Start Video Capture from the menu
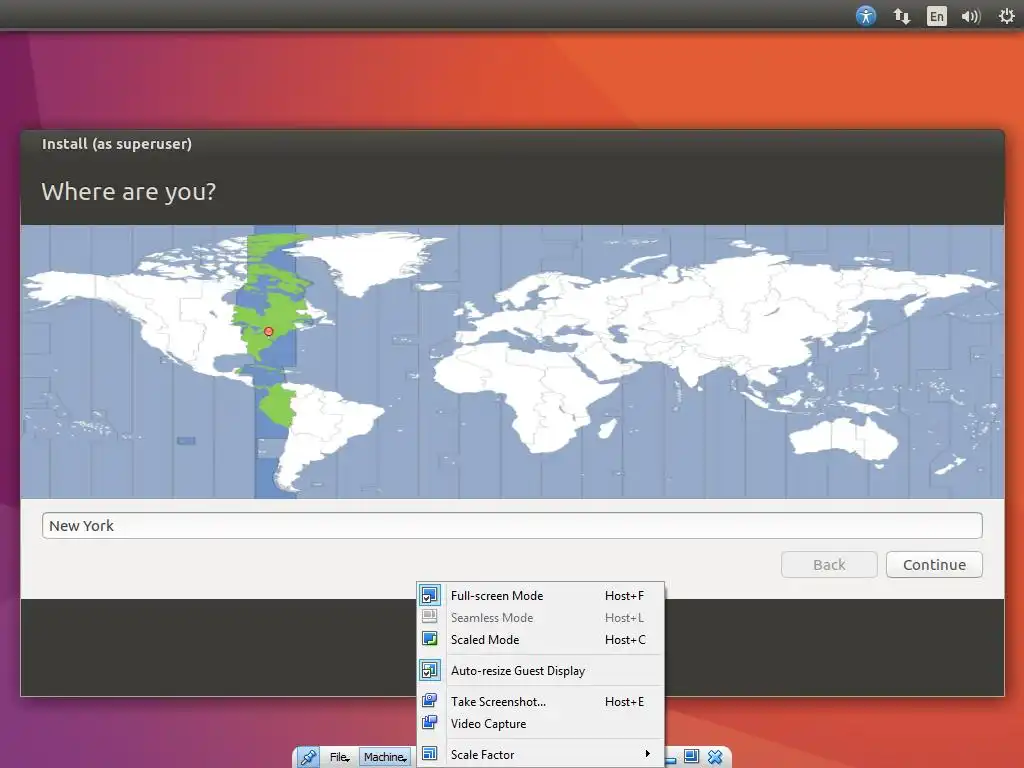The height and width of the screenshot is (768, 1024). point(541,724)
